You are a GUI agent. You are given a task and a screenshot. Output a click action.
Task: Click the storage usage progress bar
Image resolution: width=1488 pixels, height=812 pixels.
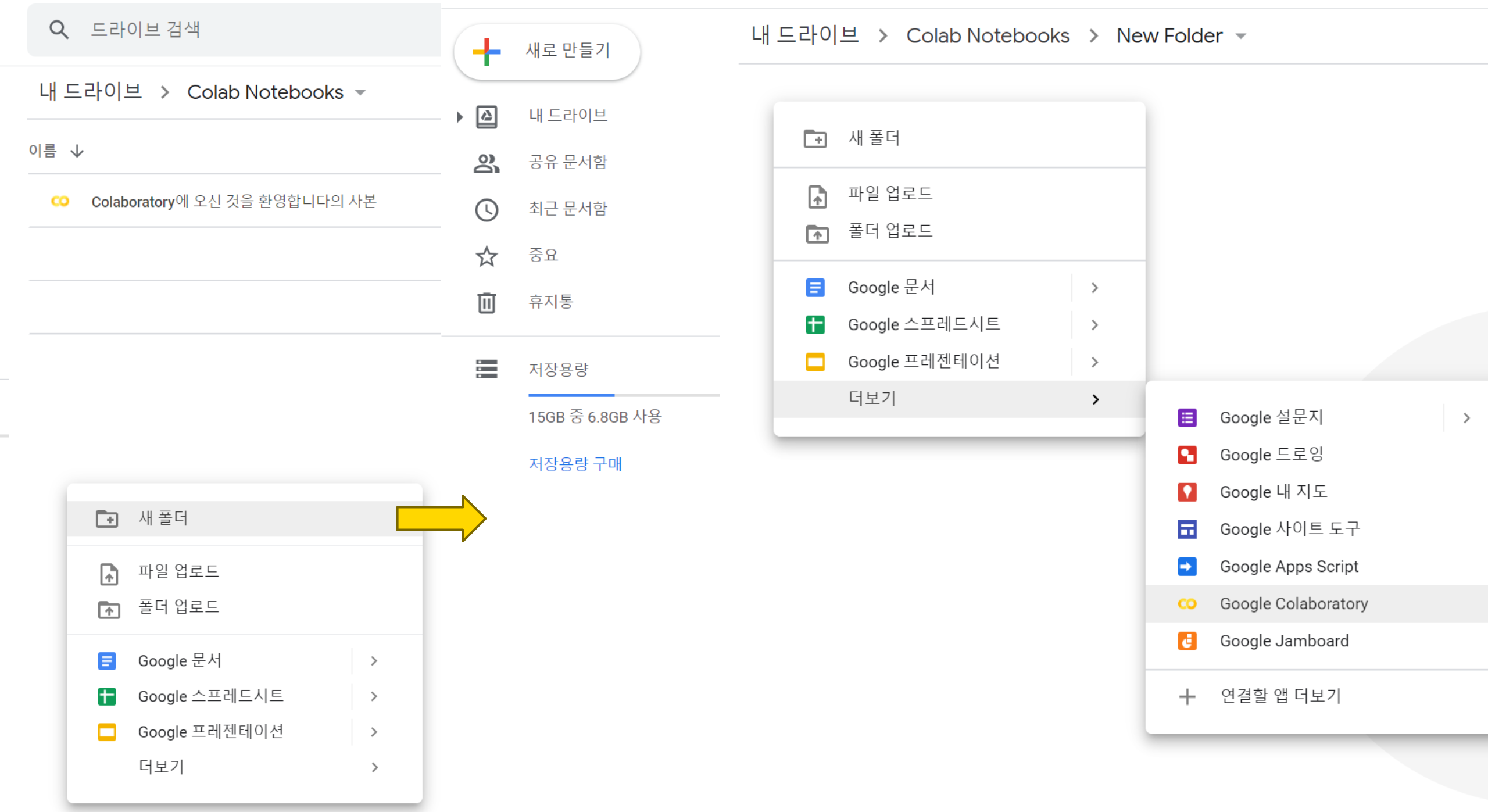pyautogui.click(x=623, y=395)
